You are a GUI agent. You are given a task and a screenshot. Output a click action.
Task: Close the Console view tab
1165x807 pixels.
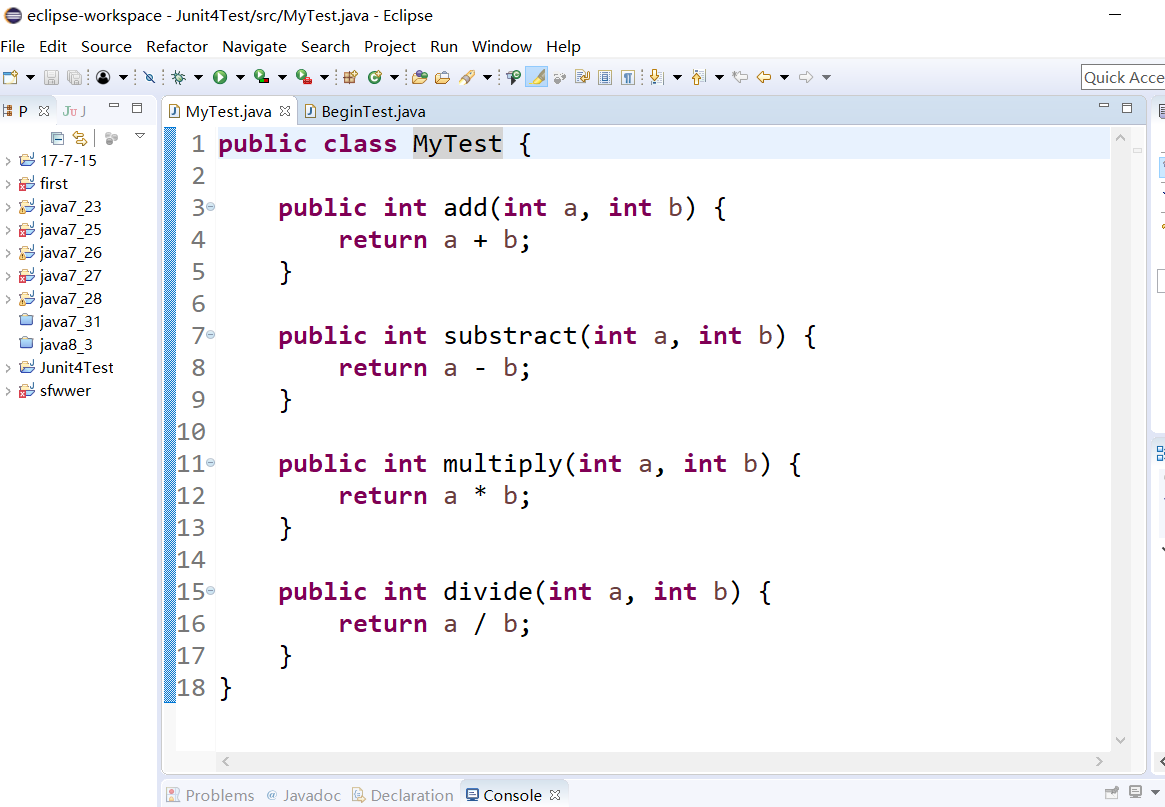tap(555, 795)
